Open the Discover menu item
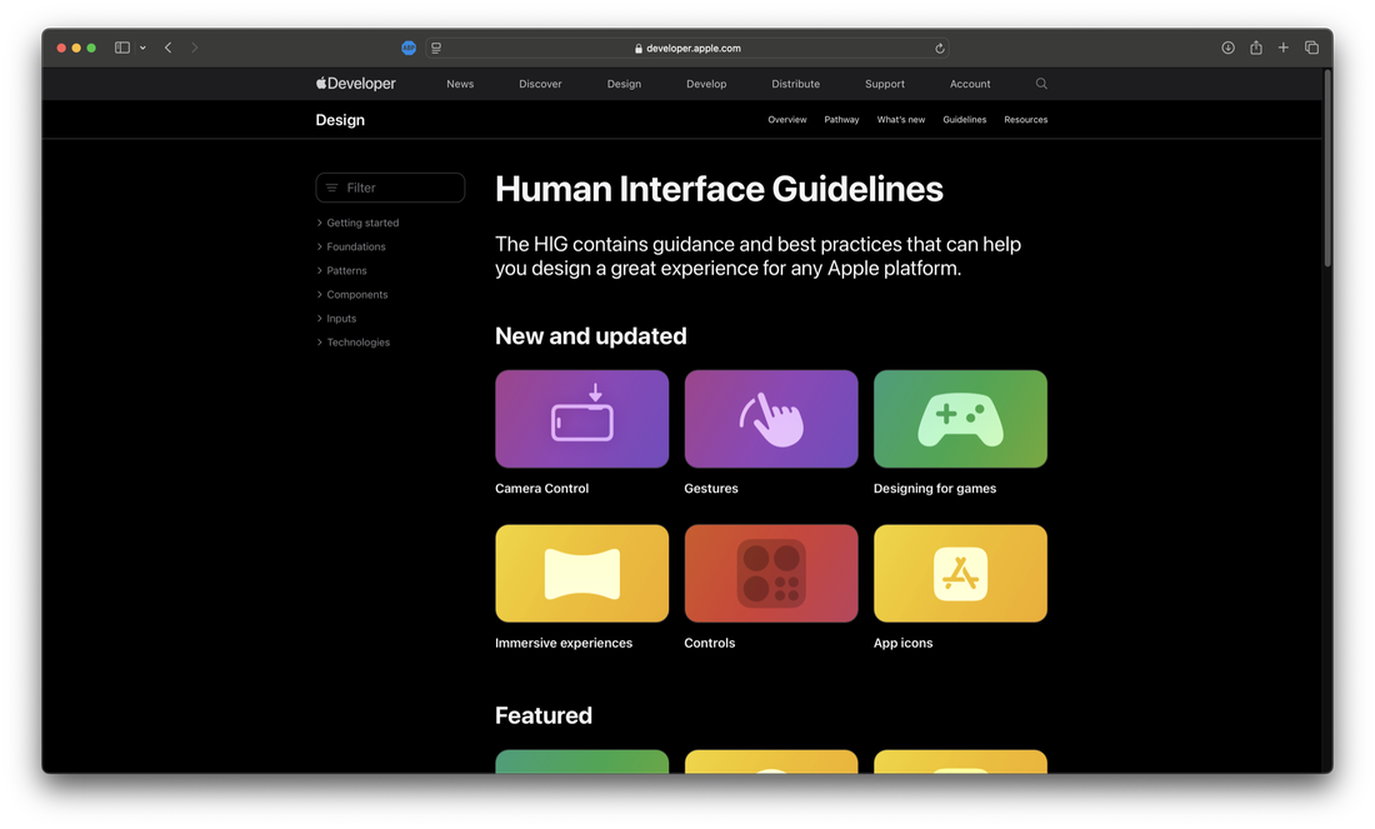Screen dimensions: 1375x829 [540, 84]
